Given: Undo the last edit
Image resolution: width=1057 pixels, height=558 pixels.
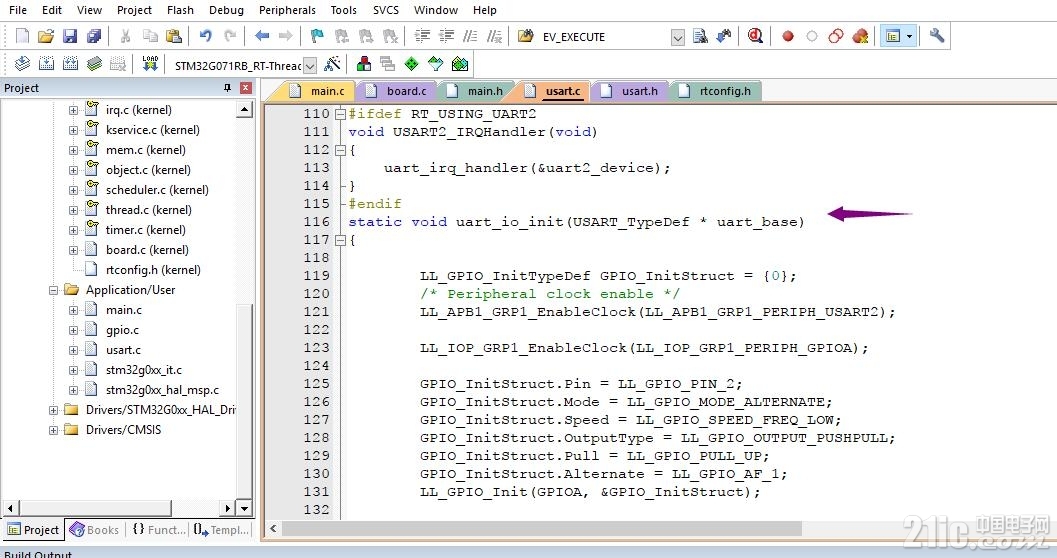Looking at the screenshot, I should click(206, 36).
